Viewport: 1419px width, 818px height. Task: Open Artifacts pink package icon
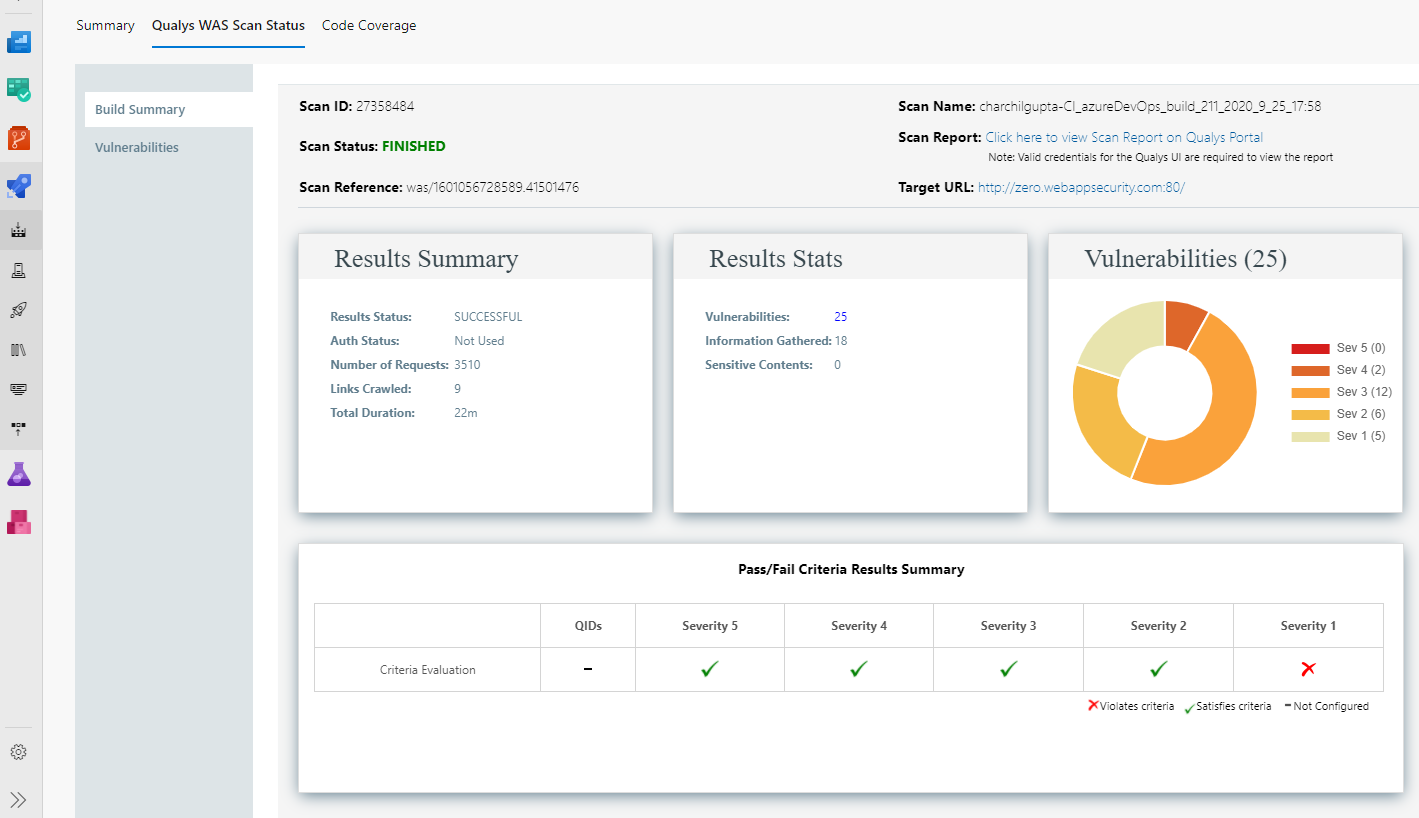(x=20, y=521)
